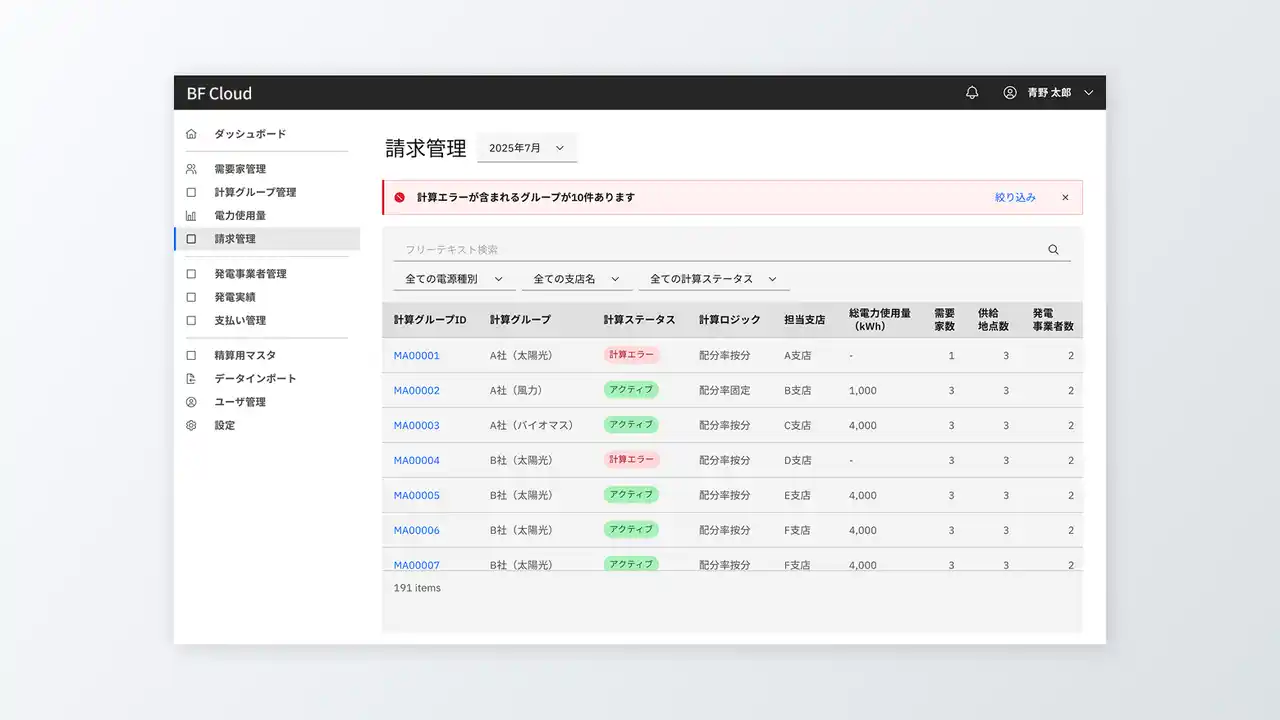Click the データインポート file import icon

click(x=191, y=379)
